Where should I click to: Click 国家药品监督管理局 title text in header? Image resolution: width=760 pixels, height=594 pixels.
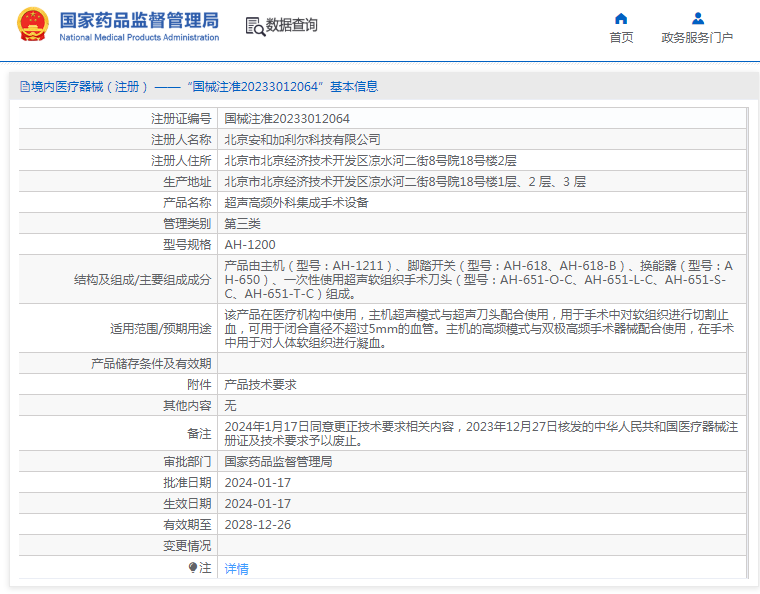coord(139,20)
